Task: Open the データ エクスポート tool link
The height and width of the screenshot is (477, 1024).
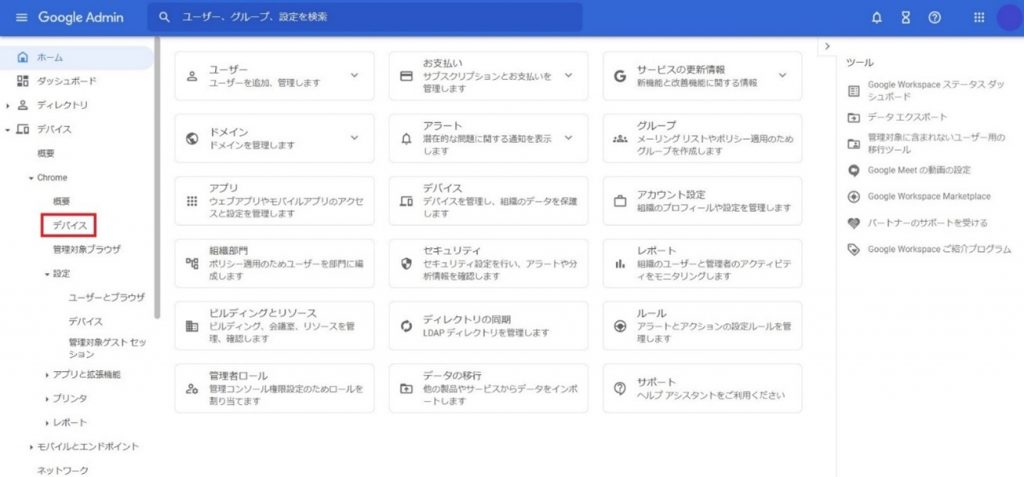Action: click(x=907, y=117)
